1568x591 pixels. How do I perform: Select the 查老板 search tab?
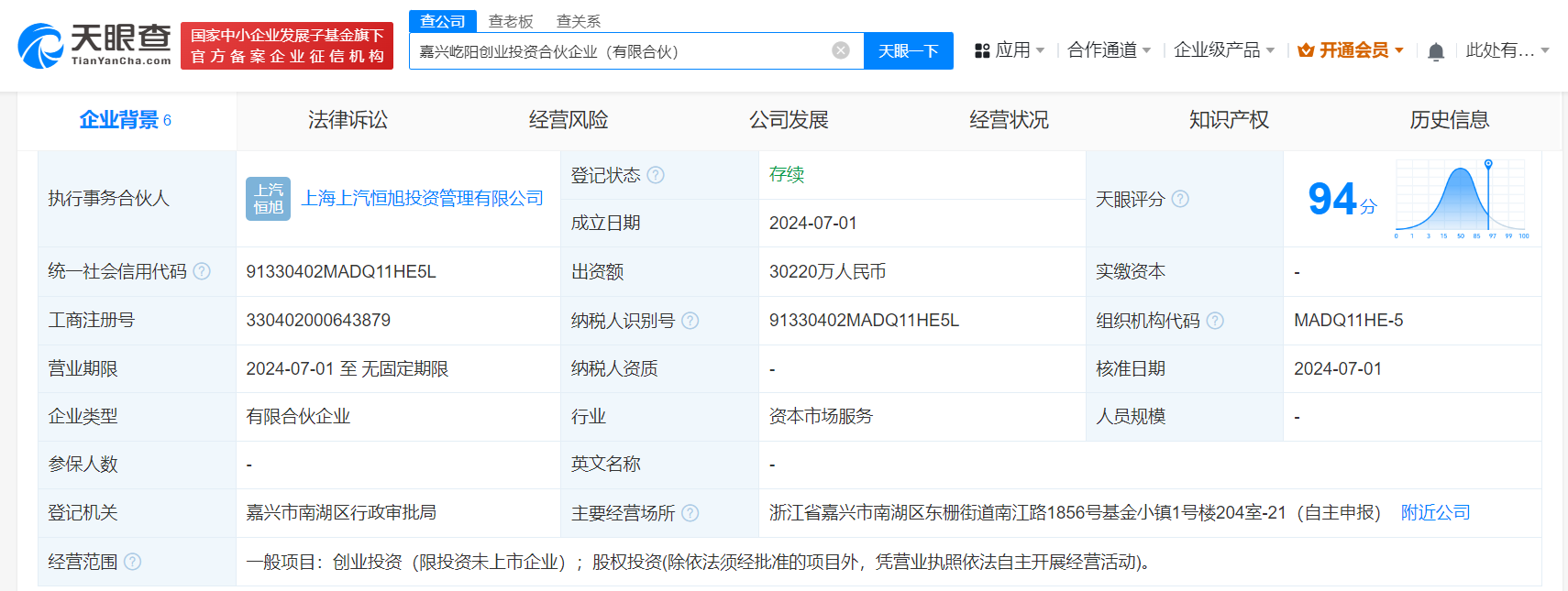(511, 21)
